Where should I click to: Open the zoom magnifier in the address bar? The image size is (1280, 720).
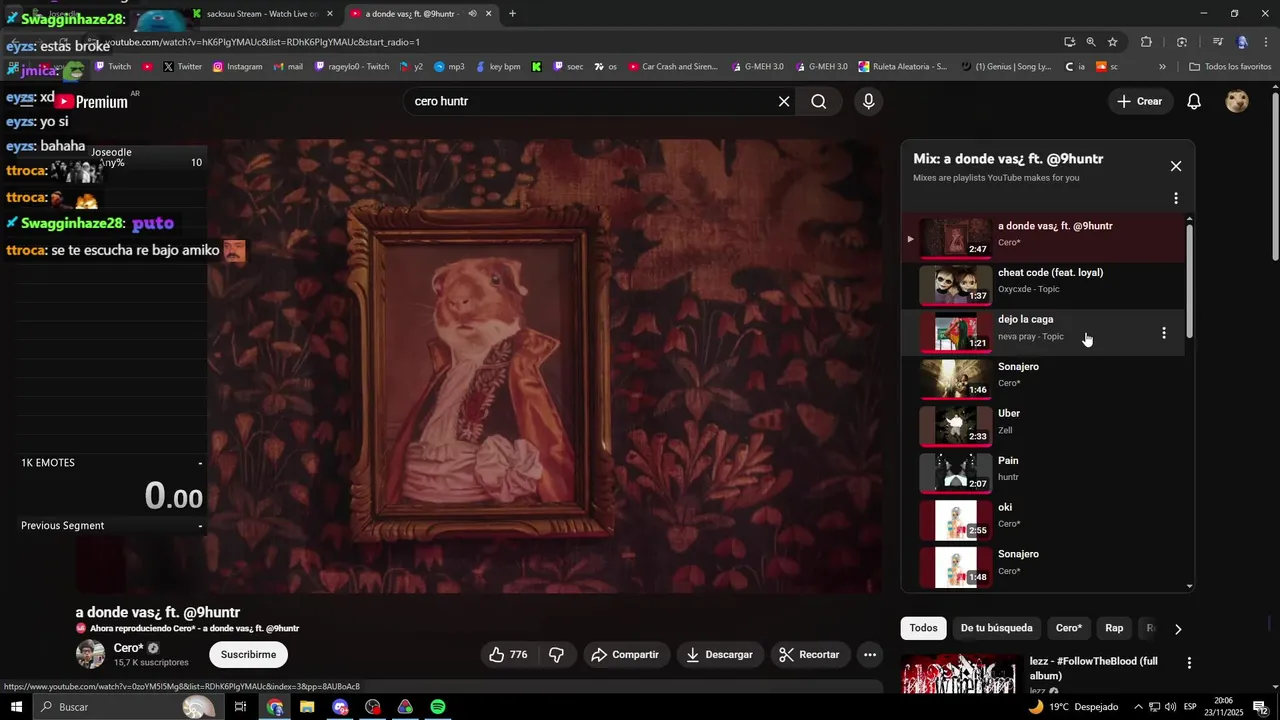pyautogui.click(x=1091, y=42)
